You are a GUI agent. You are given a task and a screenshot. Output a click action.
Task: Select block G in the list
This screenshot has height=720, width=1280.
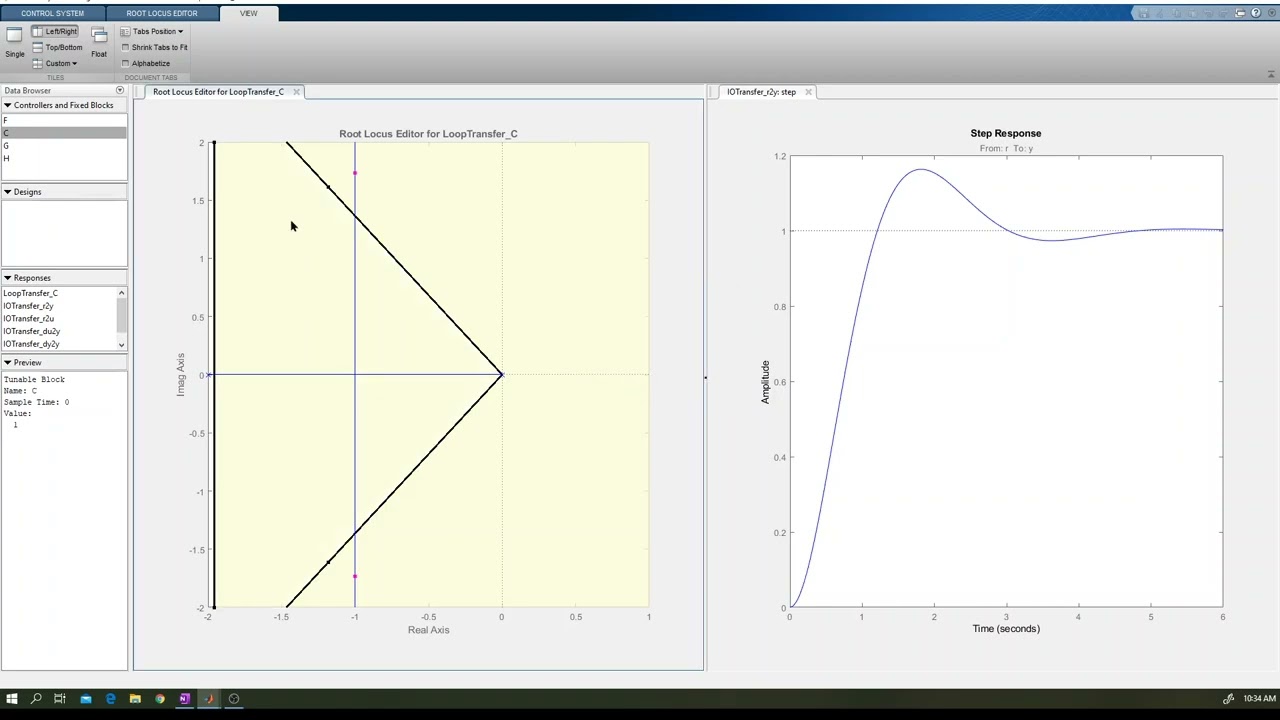pos(64,146)
